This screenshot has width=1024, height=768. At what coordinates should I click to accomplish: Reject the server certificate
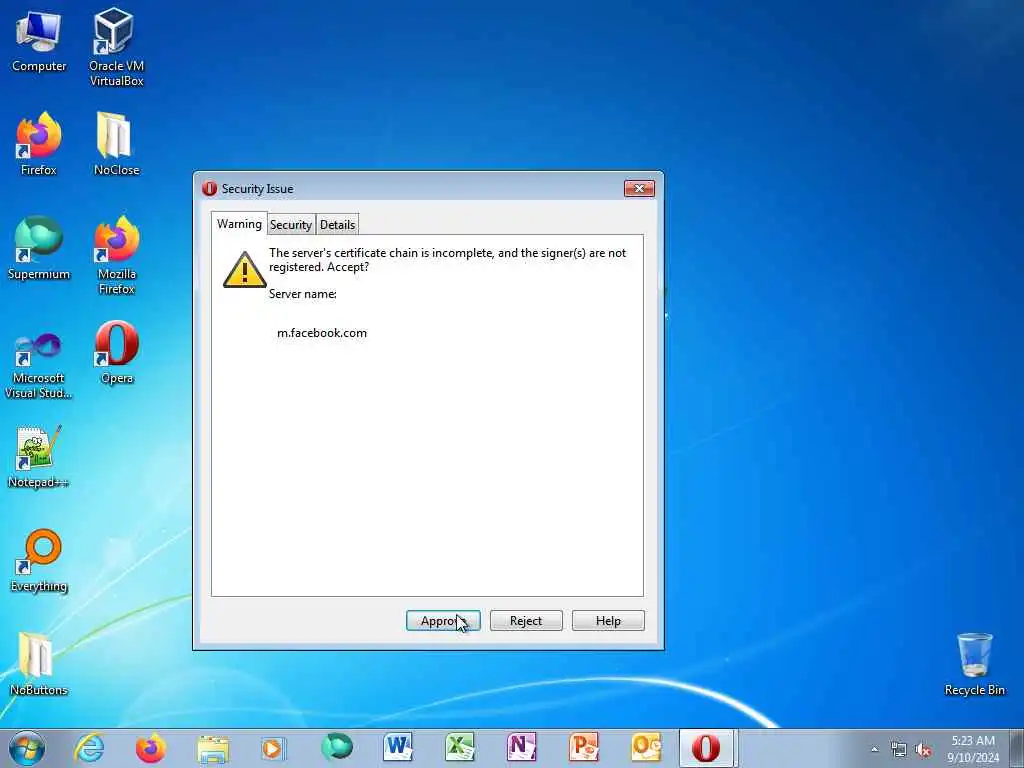coord(526,621)
